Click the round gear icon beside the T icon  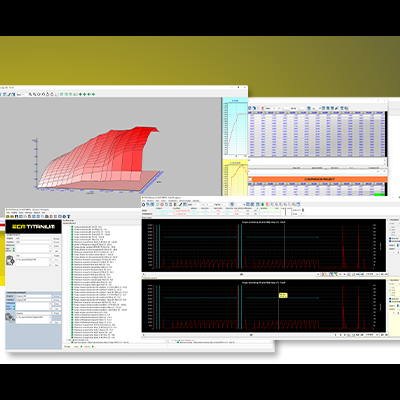click(64, 217)
